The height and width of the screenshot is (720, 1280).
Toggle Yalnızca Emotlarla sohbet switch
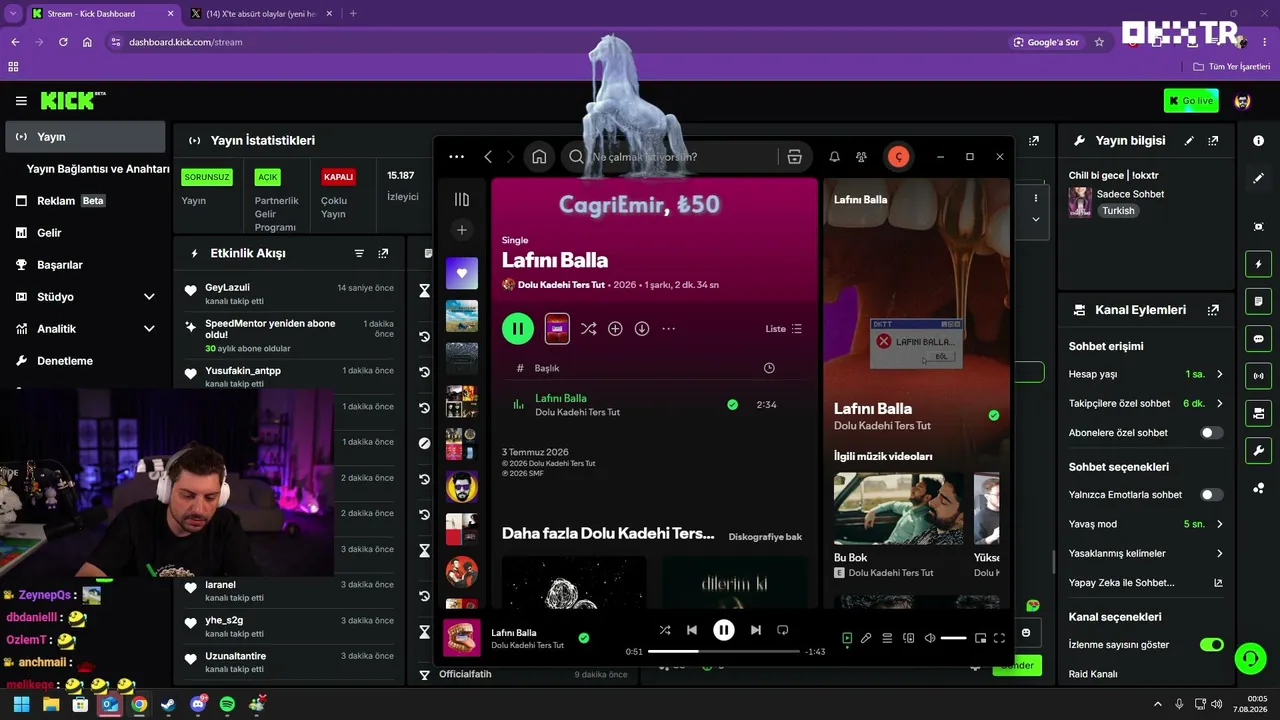[x=1211, y=495]
